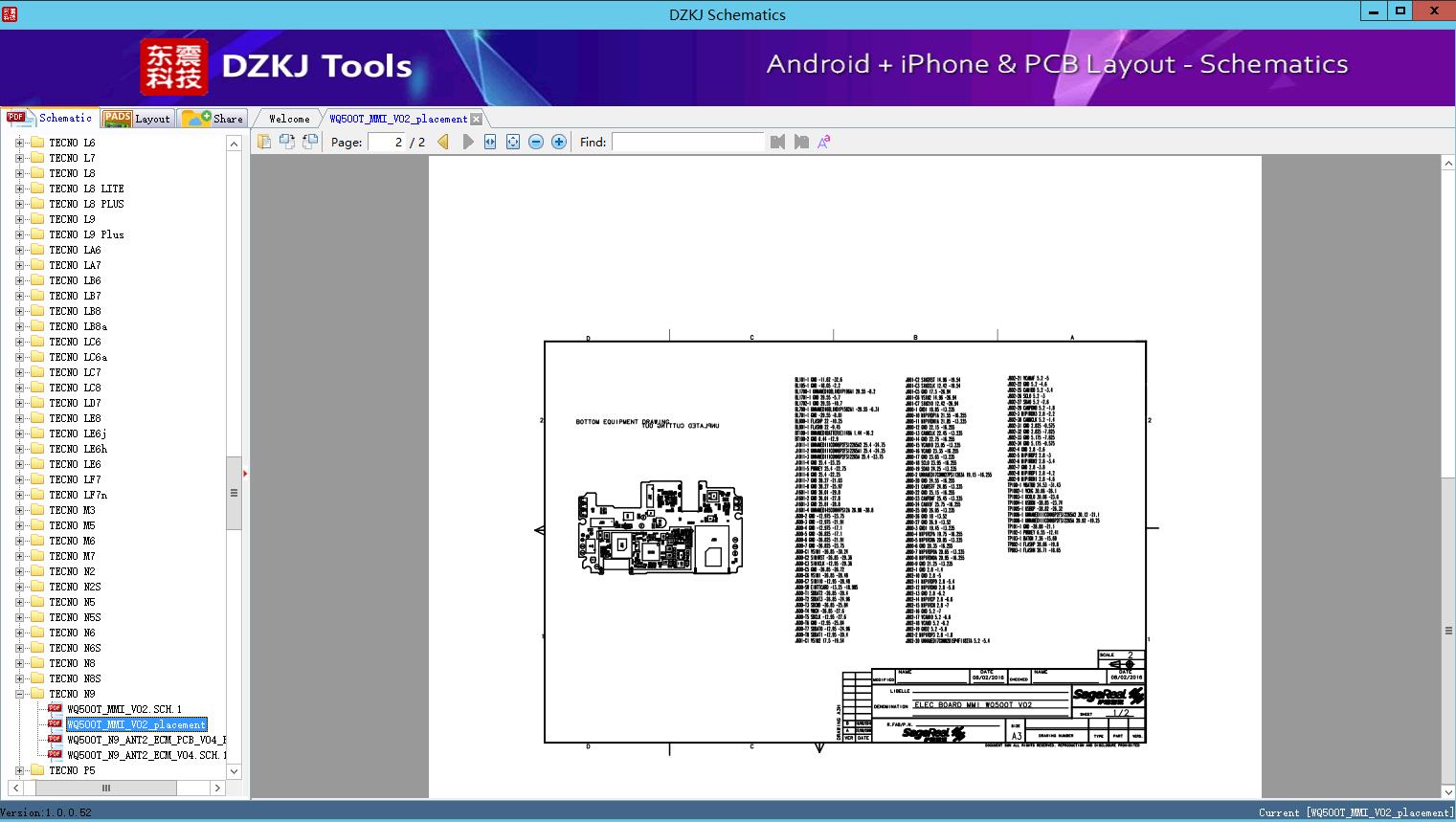Click the tree panel horizontal scrollbar
Viewport: 1456px width, 822px height.
coord(105,788)
